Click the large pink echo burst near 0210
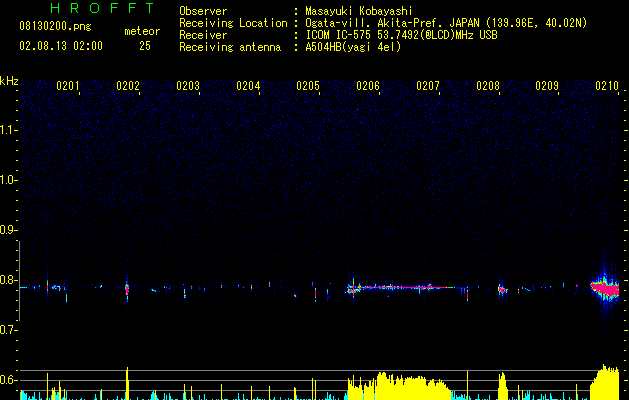Image resolution: width=629 pixels, height=400 pixels. click(605, 289)
